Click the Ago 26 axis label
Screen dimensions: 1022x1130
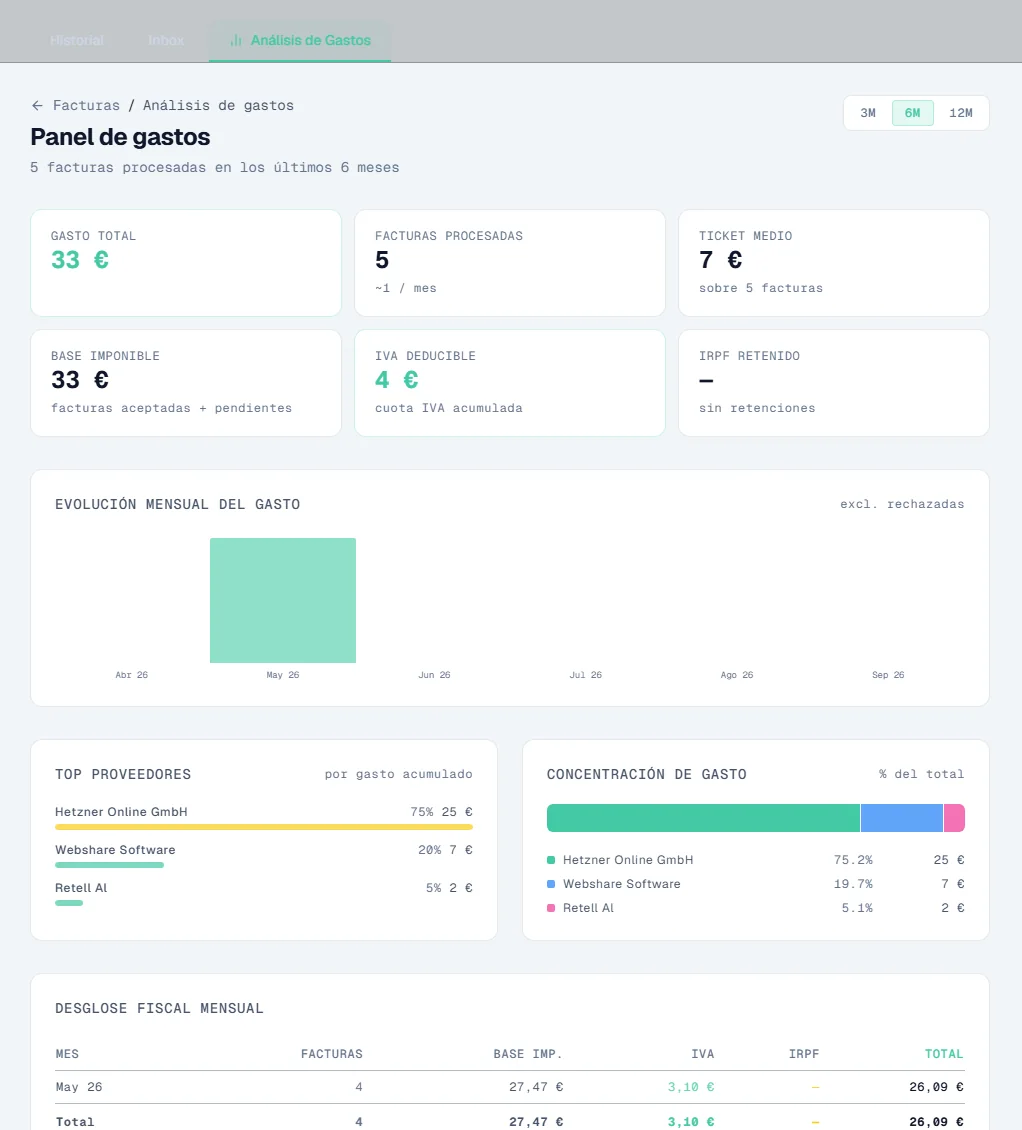click(737, 675)
